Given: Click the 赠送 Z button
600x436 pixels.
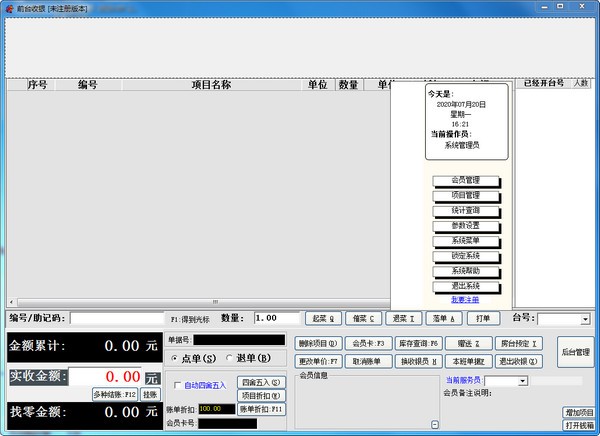Looking at the screenshot, I should [x=469, y=343].
